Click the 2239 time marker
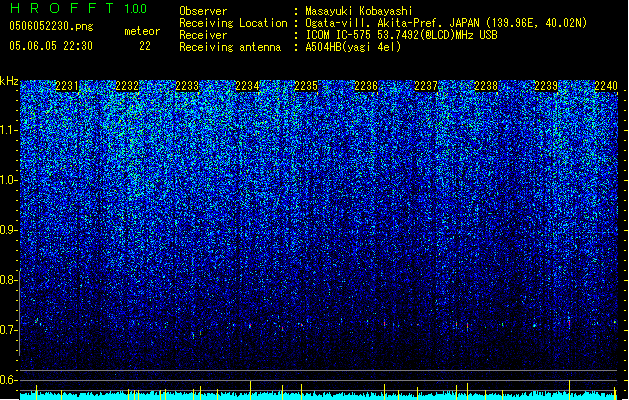This screenshot has height=400, width=629. (546, 86)
